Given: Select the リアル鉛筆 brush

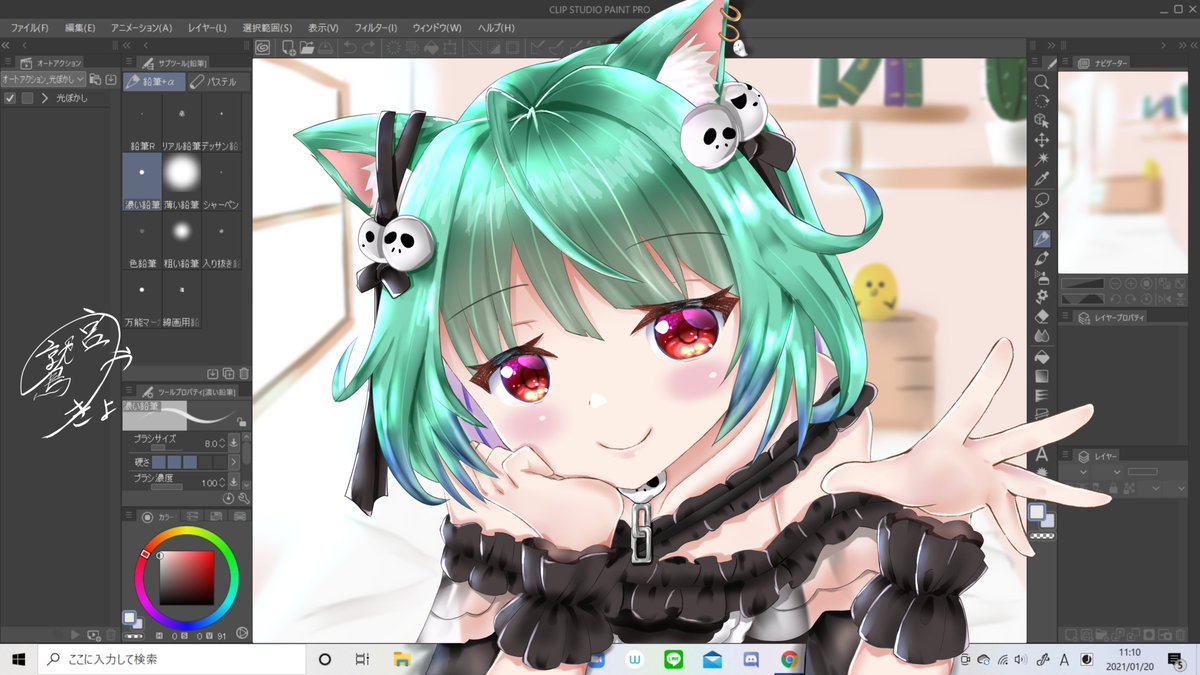Looking at the screenshot, I should pyautogui.click(x=182, y=124).
